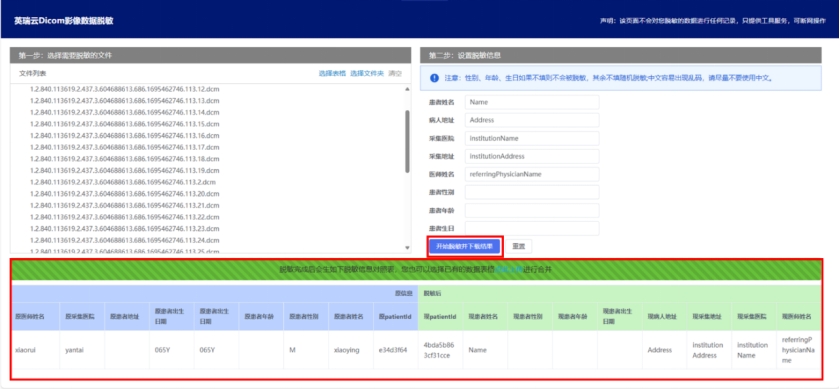The height and width of the screenshot is (389, 840).
Task: Click the 清空 clear link
Action: tap(395, 73)
